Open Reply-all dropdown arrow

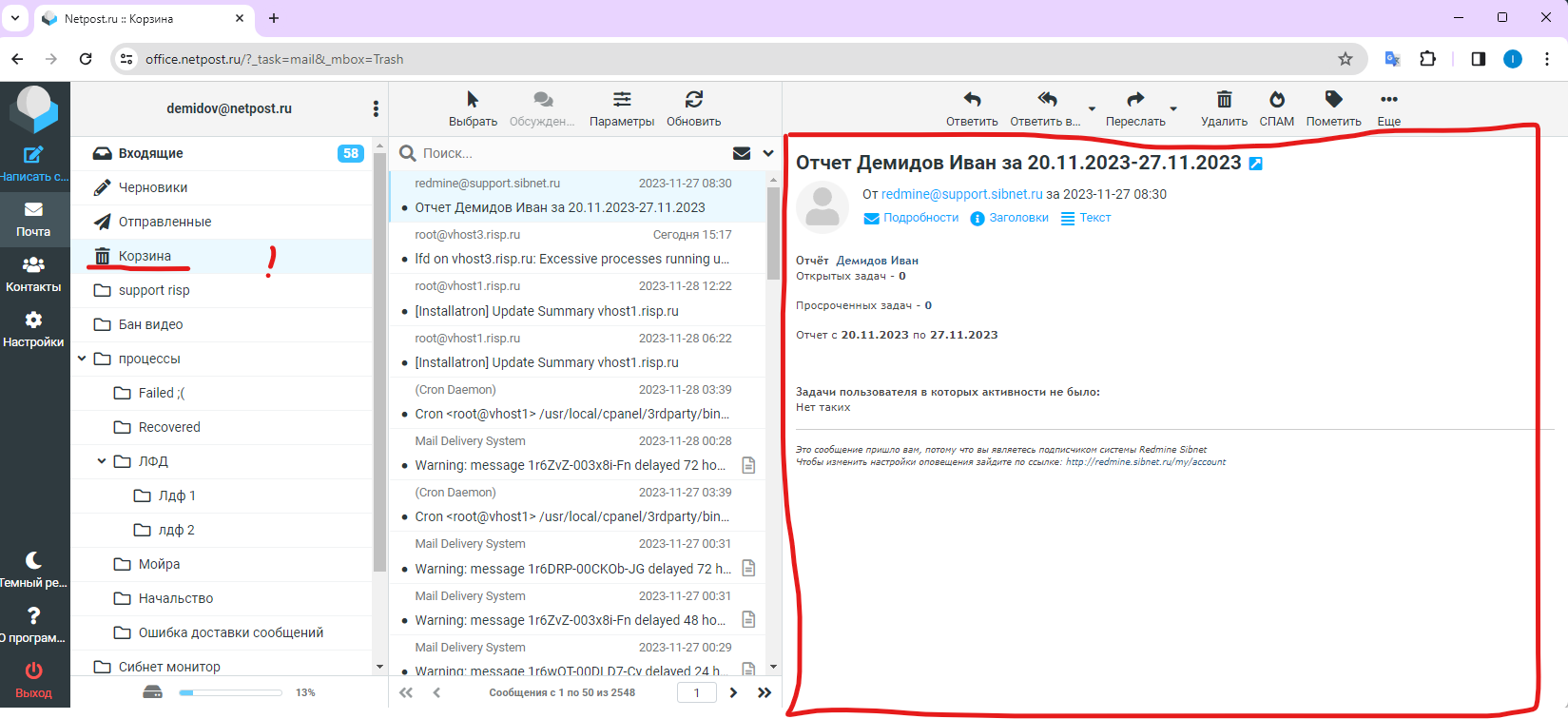1092,109
